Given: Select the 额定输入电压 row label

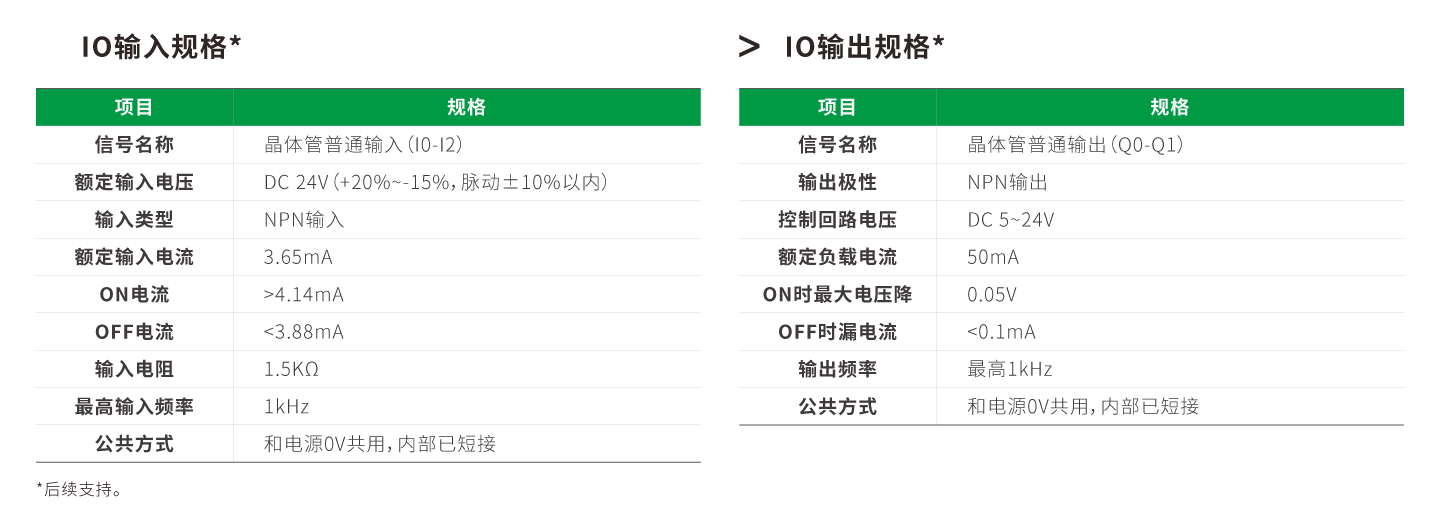Looking at the screenshot, I should point(134,182).
